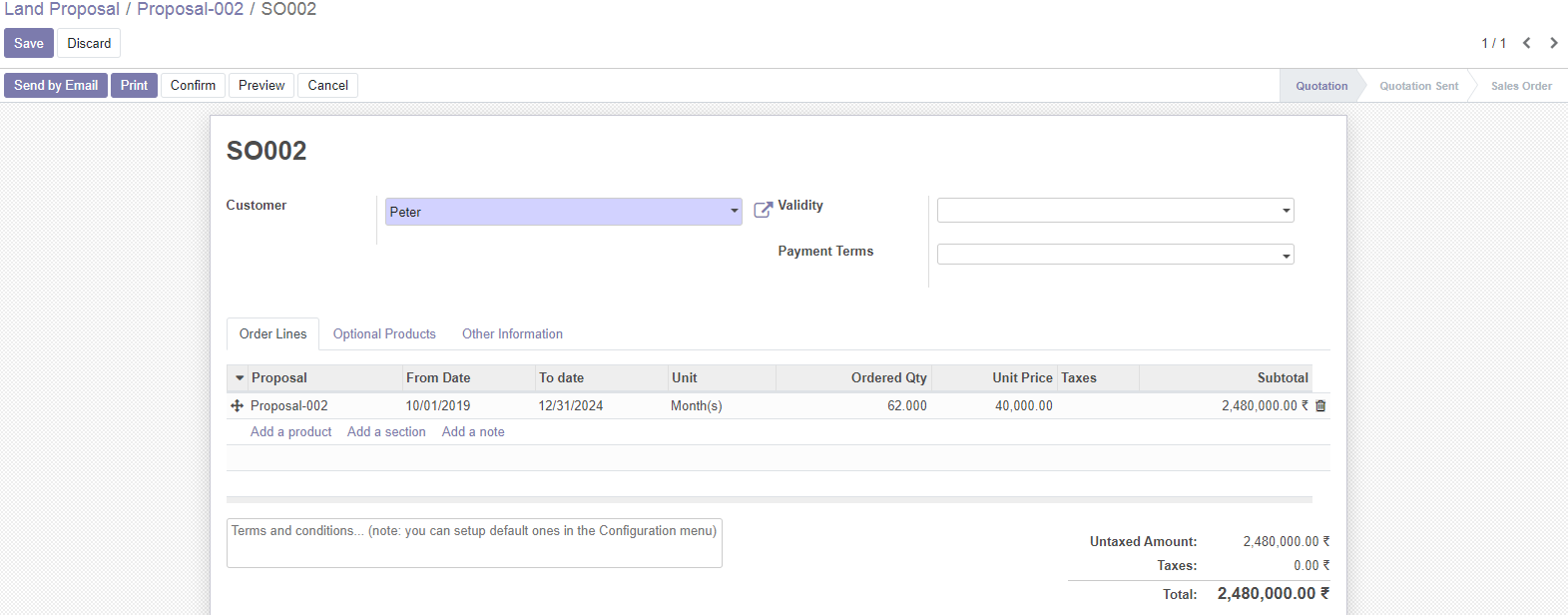Sort by To date column header
This screenshot has height=615, width=1568.
click(601, 378)
